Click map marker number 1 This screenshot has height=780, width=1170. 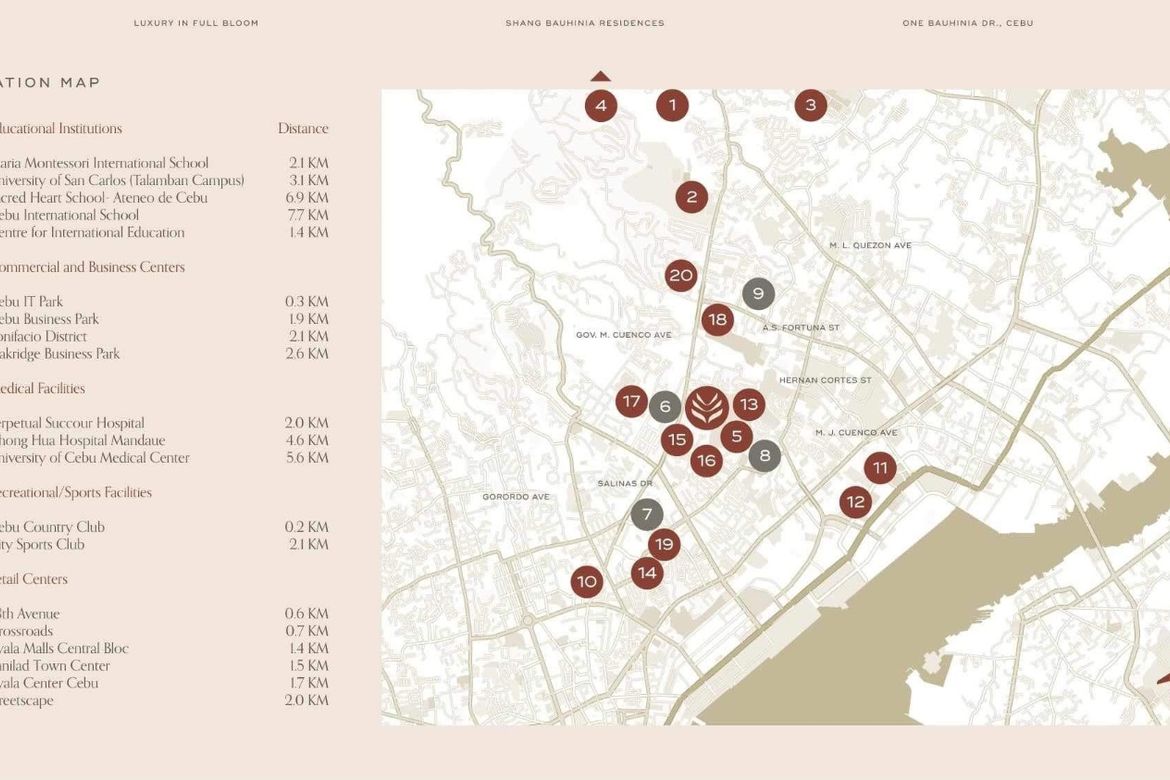click(672, 105)
